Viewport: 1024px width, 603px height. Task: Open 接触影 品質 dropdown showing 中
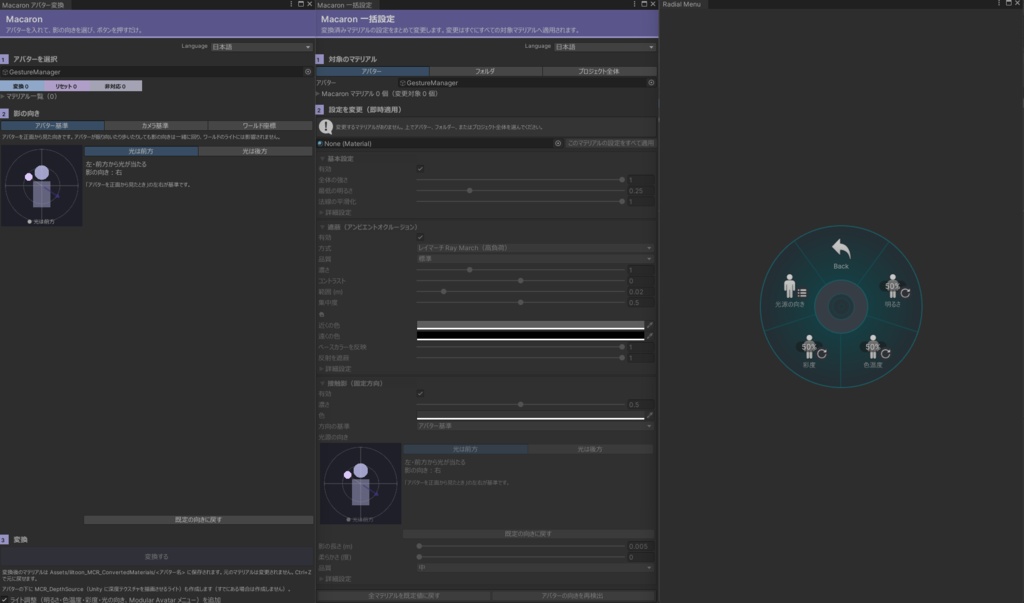tap(535, 568)
